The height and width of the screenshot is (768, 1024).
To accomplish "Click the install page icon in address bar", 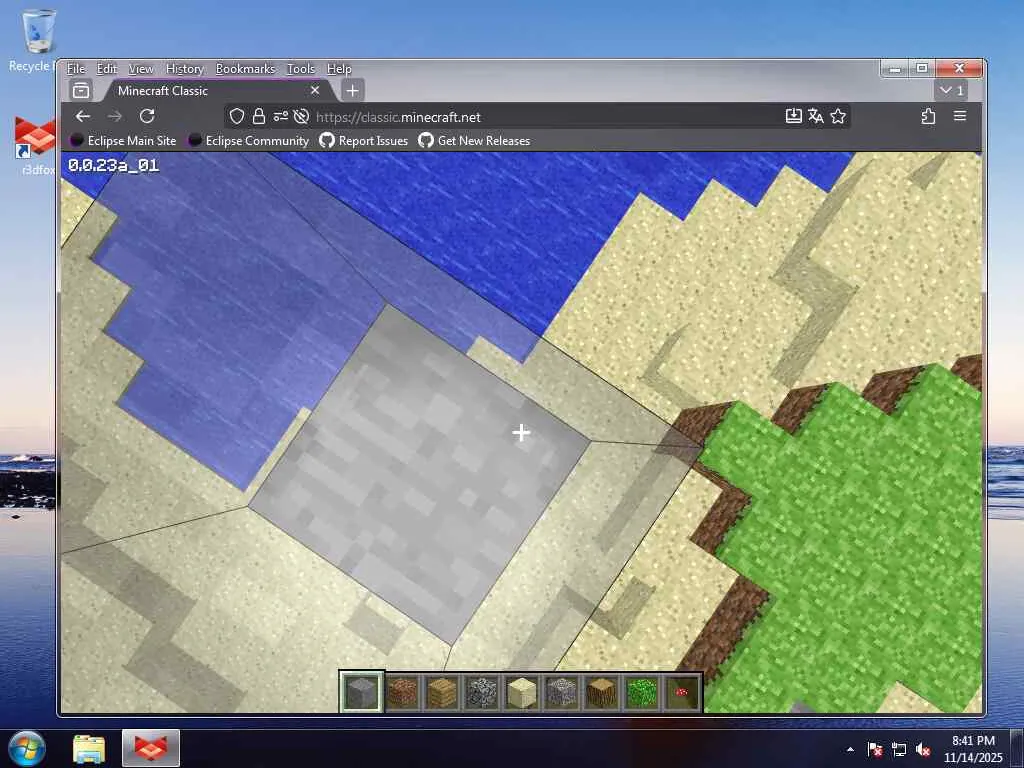I will 793,116.
